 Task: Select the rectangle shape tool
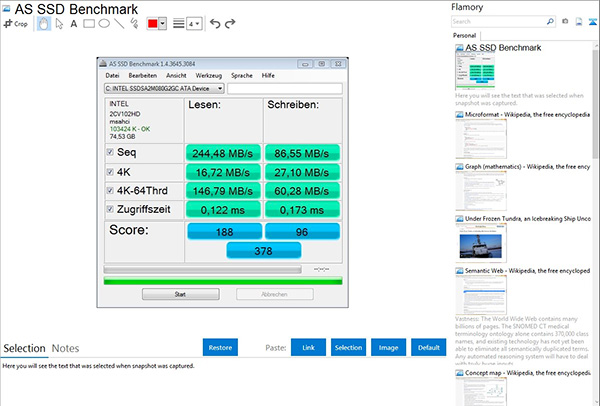point(89,22)
